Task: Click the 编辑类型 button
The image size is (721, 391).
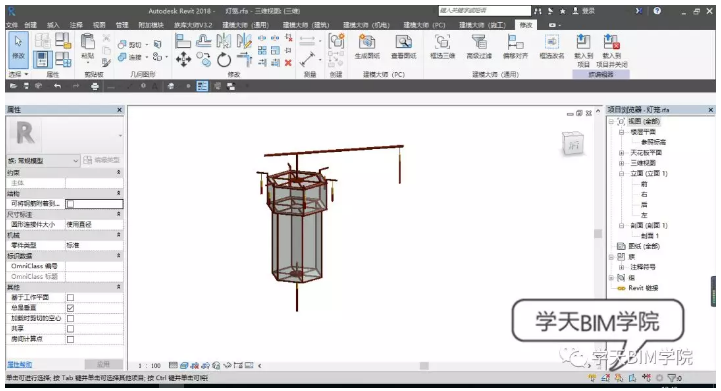Action: click(102, 160)
